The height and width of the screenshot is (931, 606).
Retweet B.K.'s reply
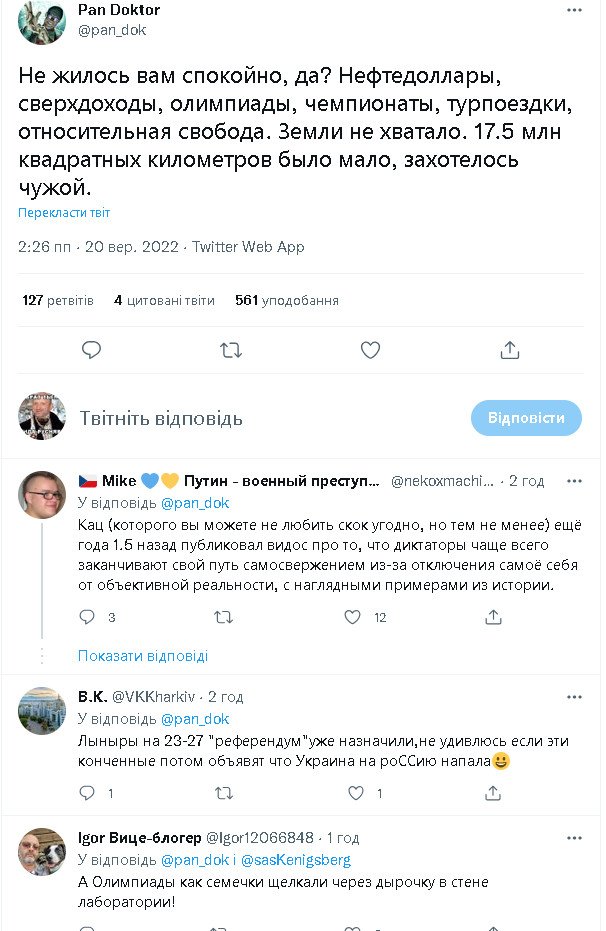point(223,793)
